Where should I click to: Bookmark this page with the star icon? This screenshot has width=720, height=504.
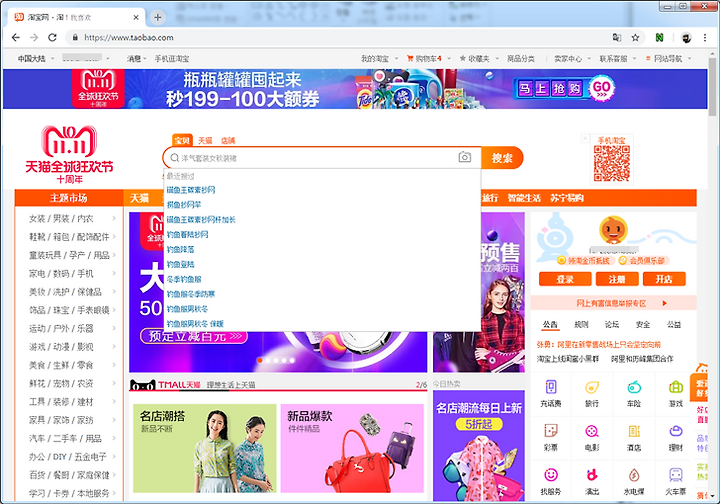pyautogui.click(x=635, y=38)
